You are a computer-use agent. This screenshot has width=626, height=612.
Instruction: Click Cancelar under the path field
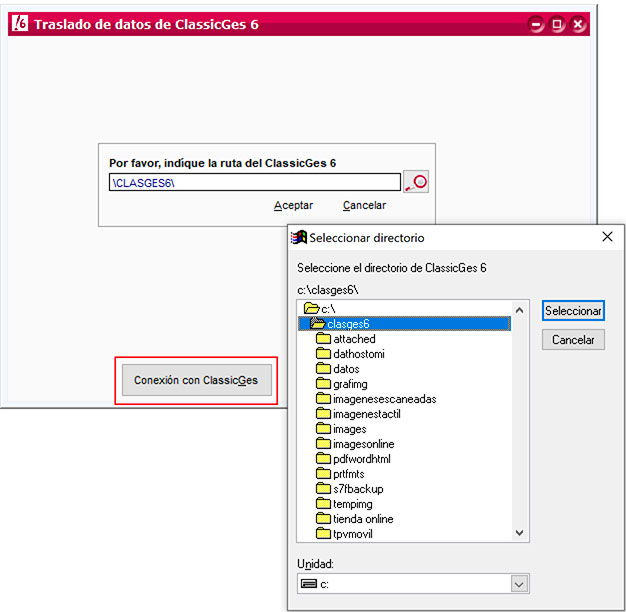[x=364, y=205]
